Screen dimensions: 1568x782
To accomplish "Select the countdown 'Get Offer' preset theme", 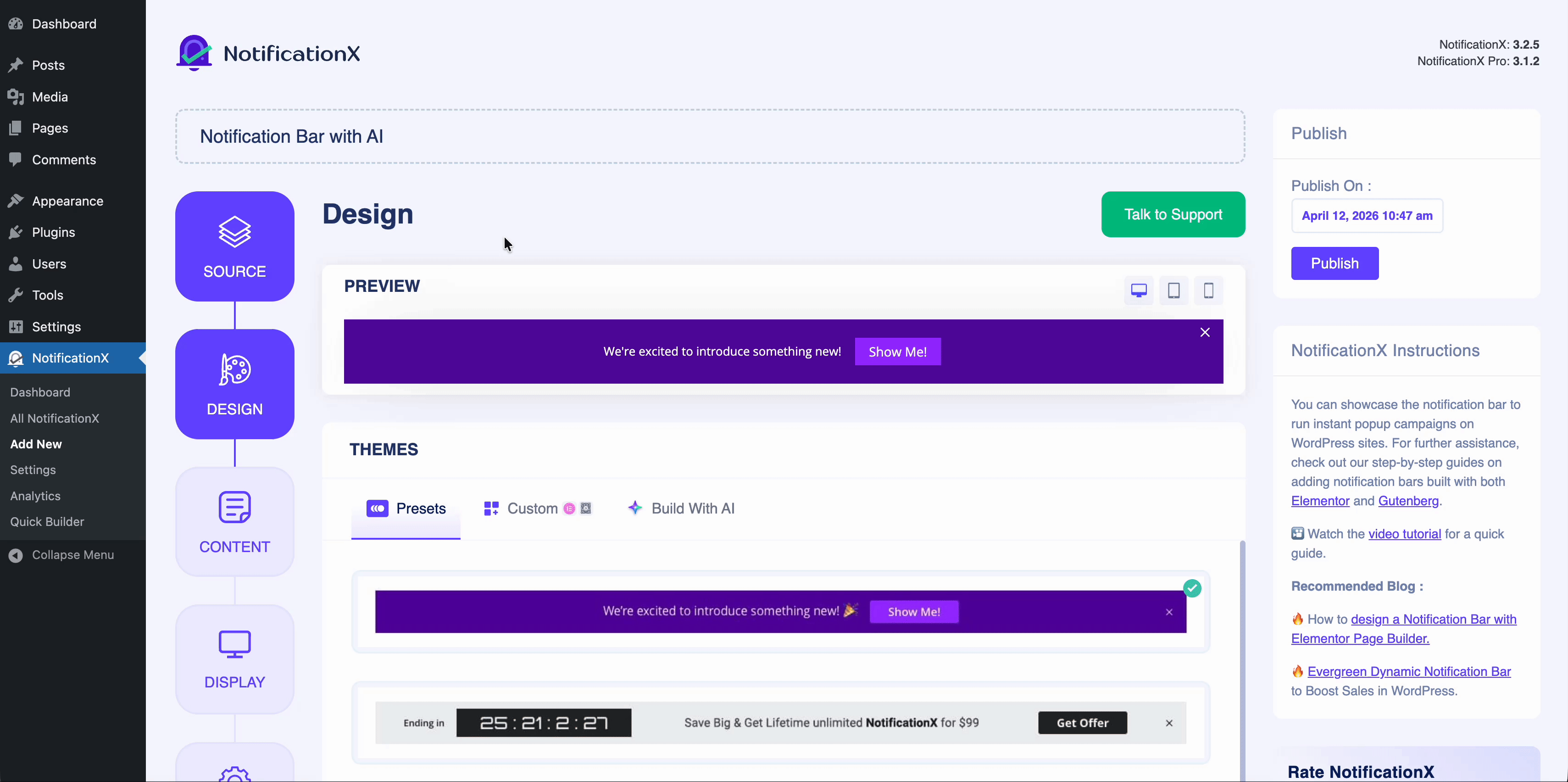I will 780,723.
